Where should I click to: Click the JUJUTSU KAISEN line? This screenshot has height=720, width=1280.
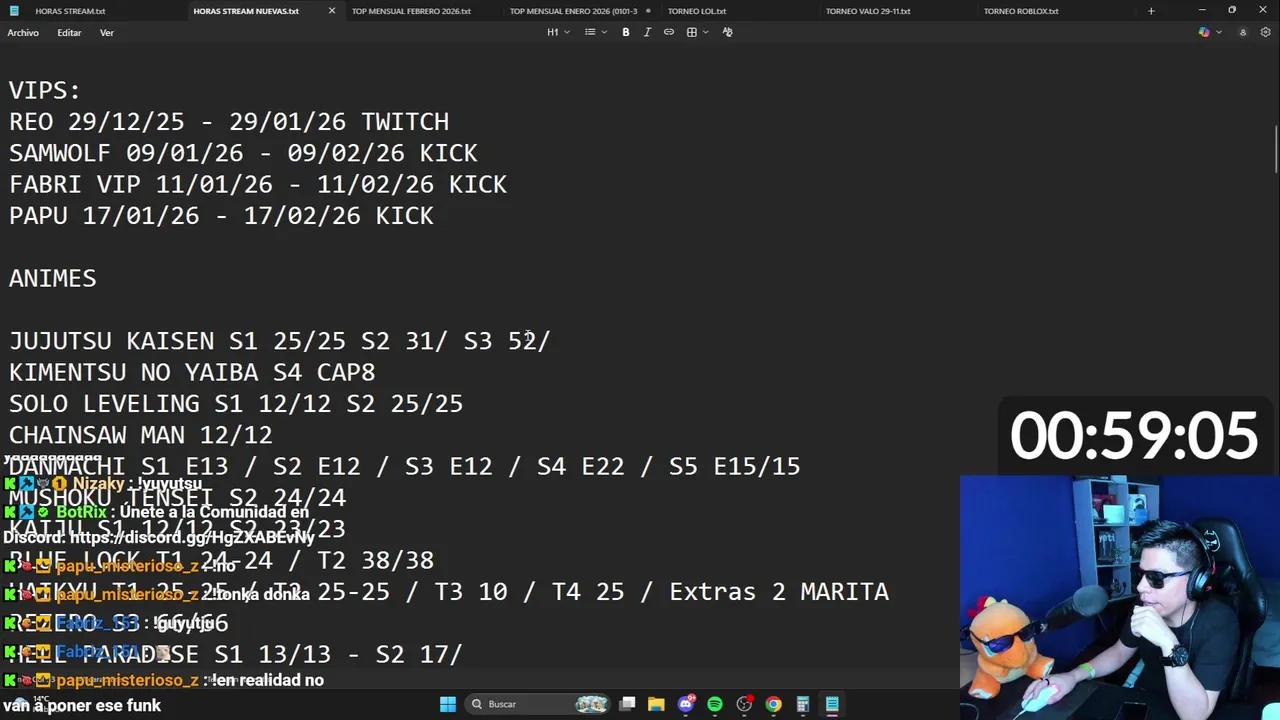pyautogui.click(x=280, y=341)
